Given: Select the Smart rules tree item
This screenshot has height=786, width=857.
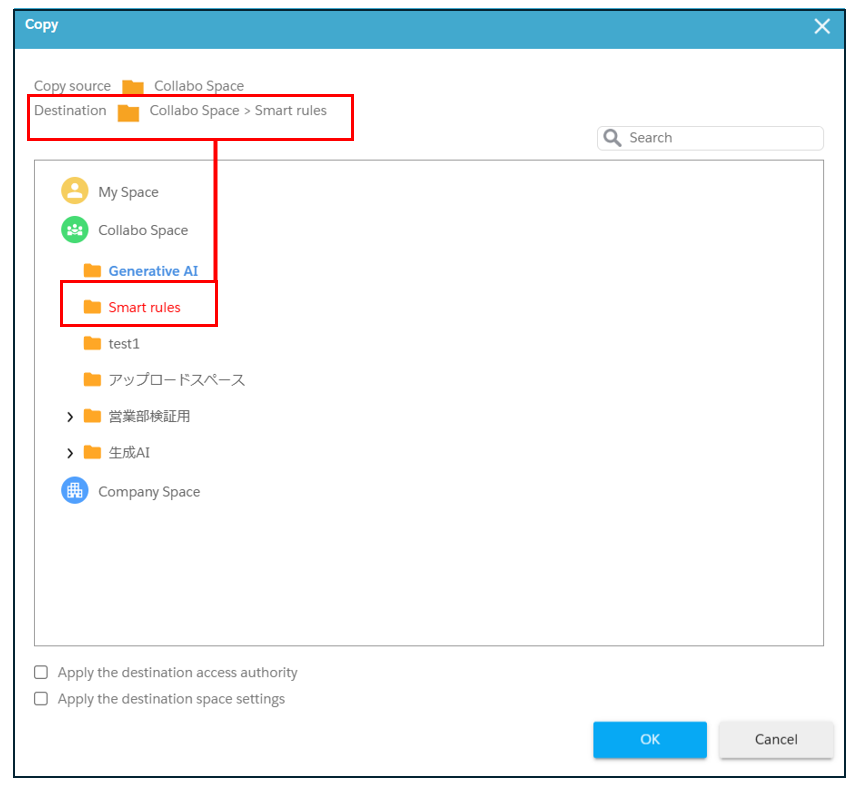Looking at the screenshot, I should tap(144, 307).
